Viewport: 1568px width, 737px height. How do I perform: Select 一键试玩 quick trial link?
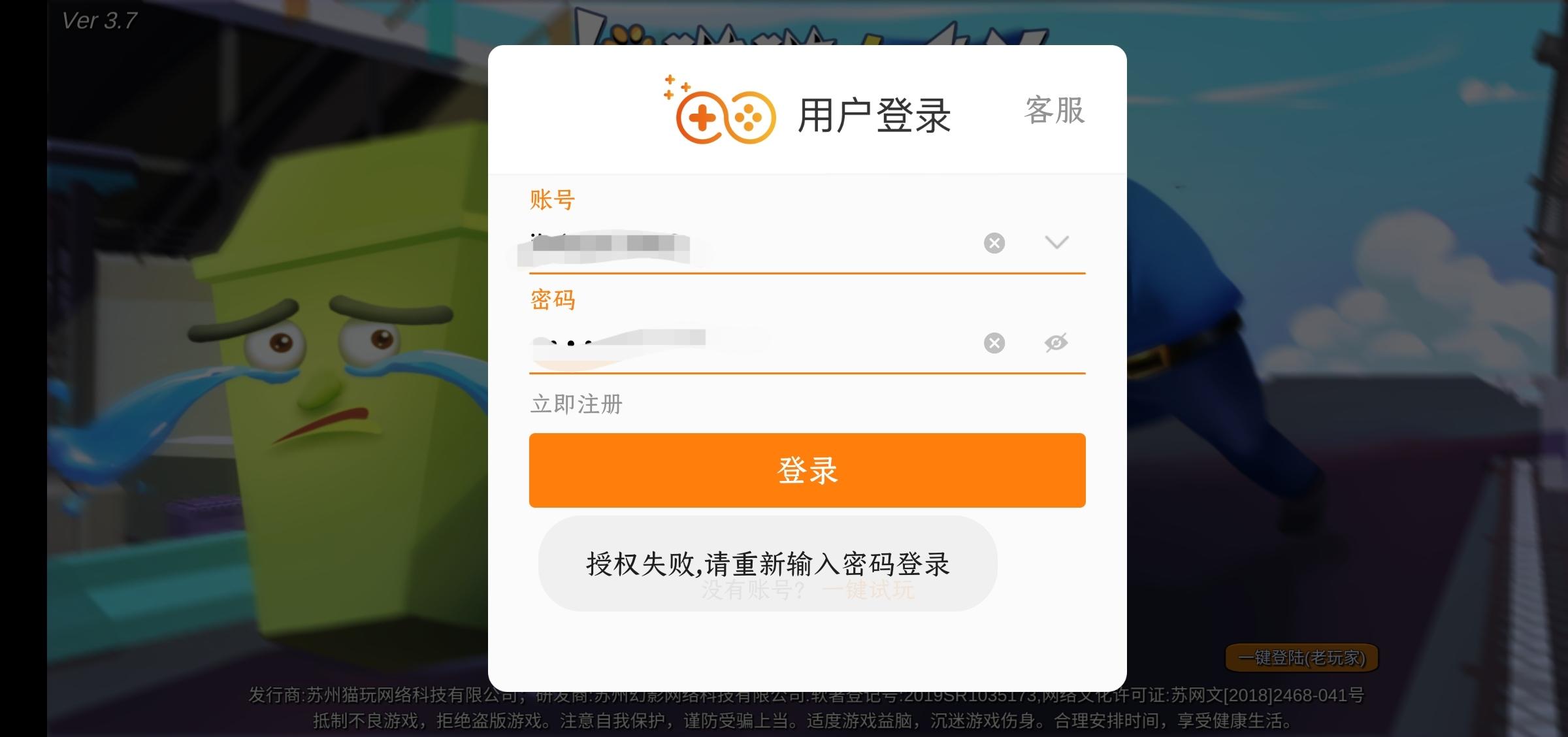(868, 590)
